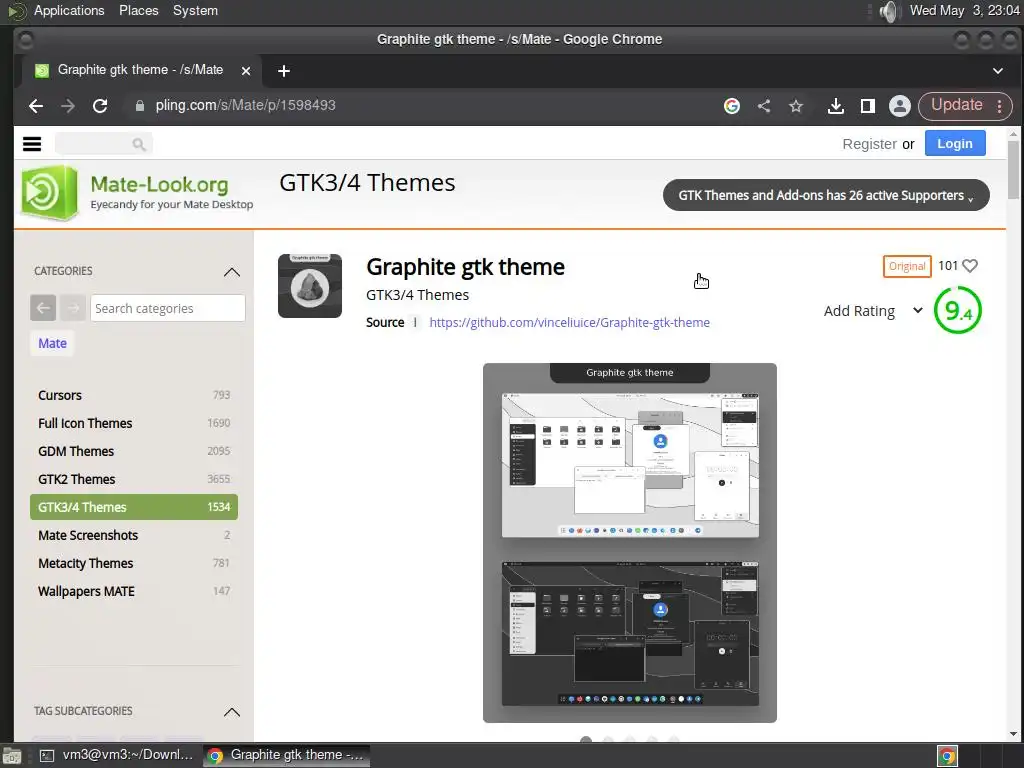This screenshot has height=768, width=1024.
Task: Click the date and time clock
Action: [x=965, y=10]
